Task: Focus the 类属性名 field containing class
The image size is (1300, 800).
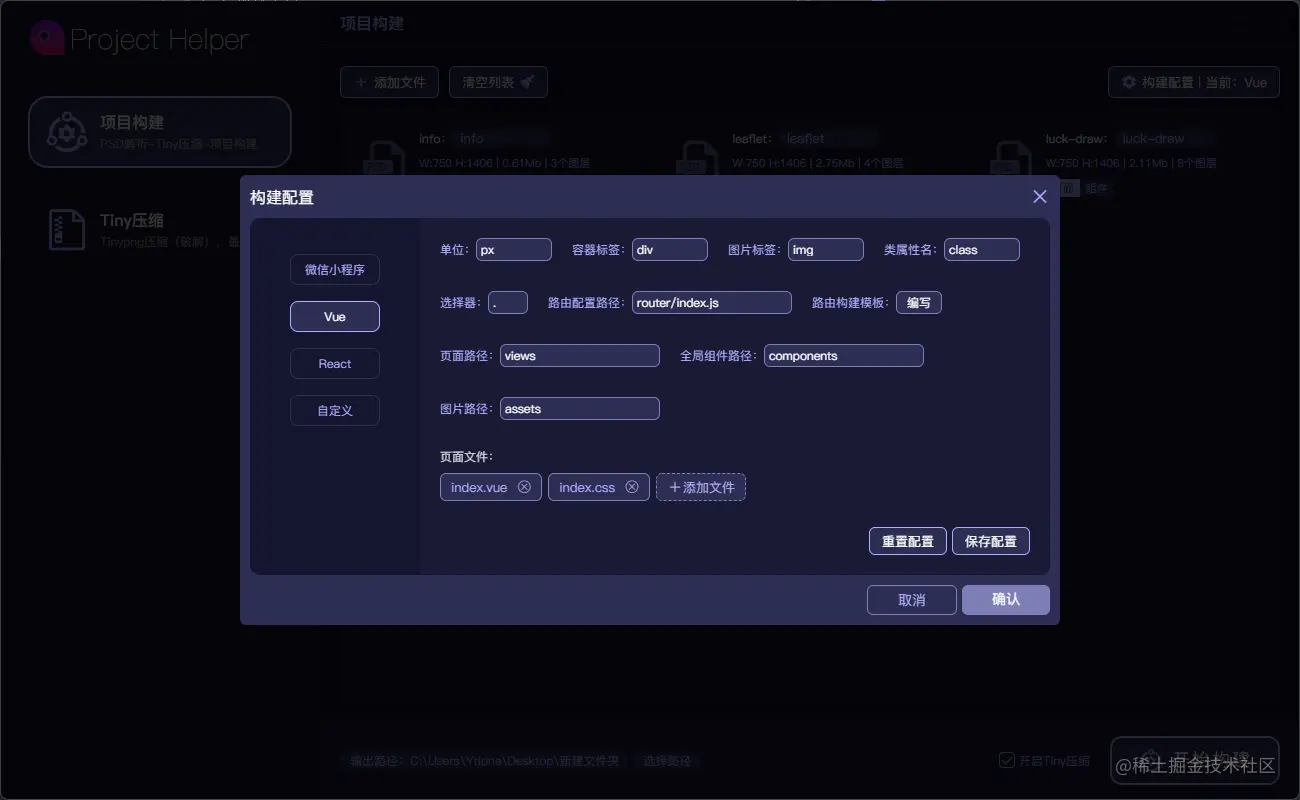Action: [982, 250]
